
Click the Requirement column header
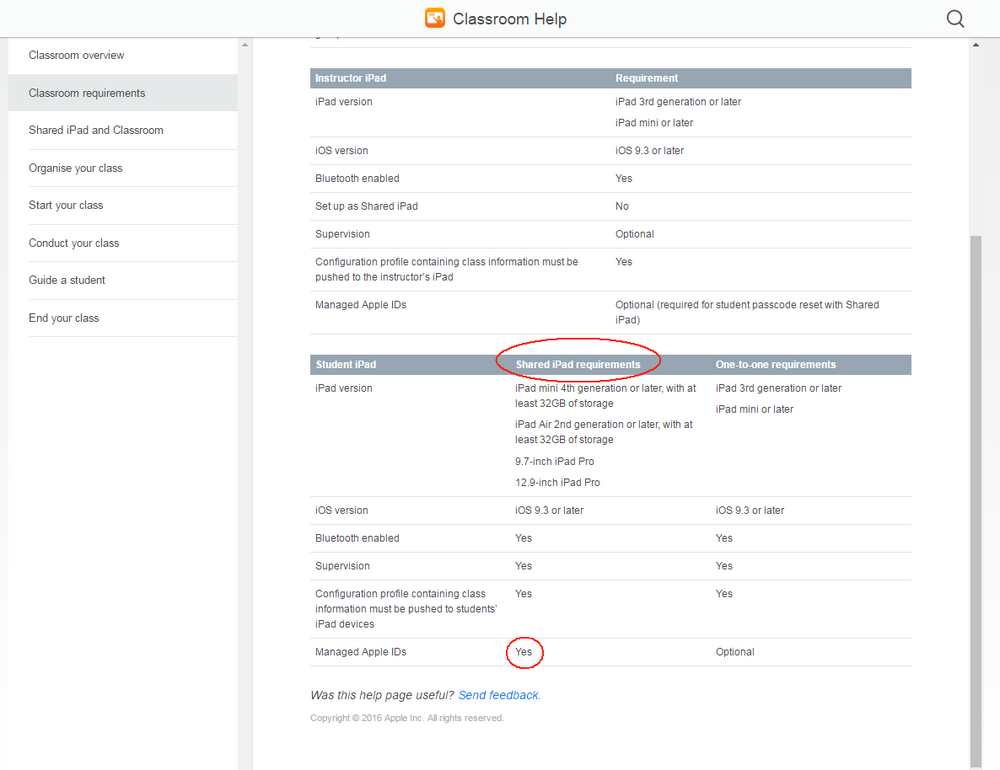coord(647,78)
